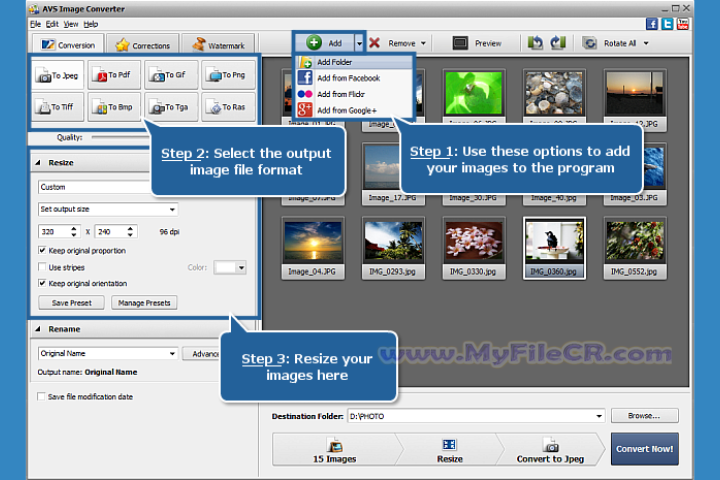Image resolution: width=720 pixels, height=480 pixels.
Task: Increase the width 320 stepper
Action: point(73,228)
